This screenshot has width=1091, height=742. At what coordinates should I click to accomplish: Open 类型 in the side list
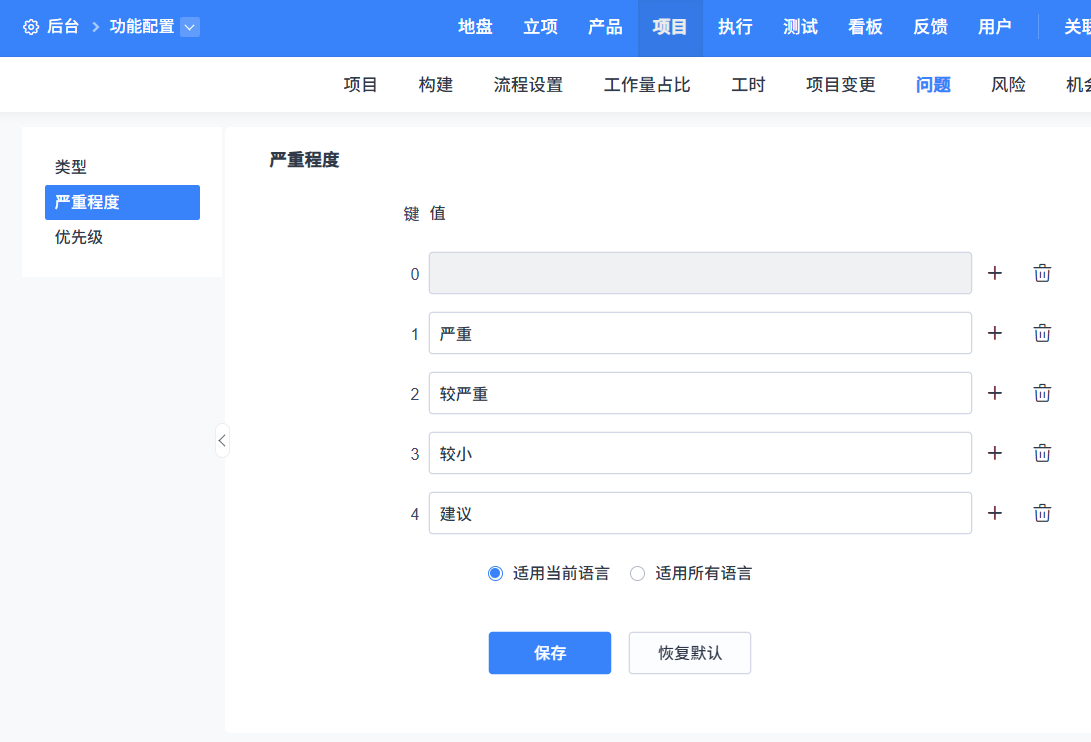pyautogui.click(x=71, y=167)
